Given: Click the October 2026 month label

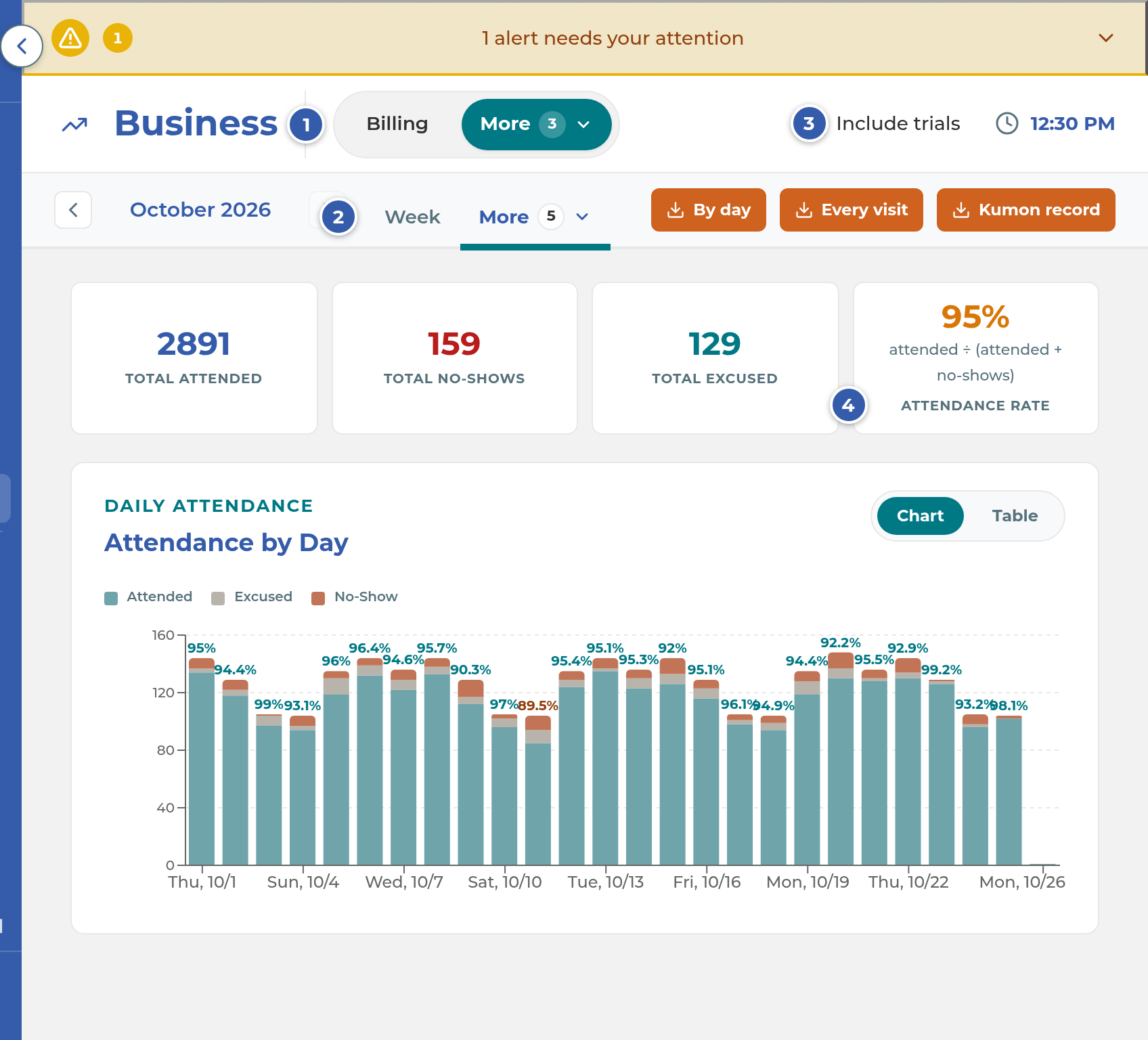Looking at the screenshot, I should tap(200, 210).
